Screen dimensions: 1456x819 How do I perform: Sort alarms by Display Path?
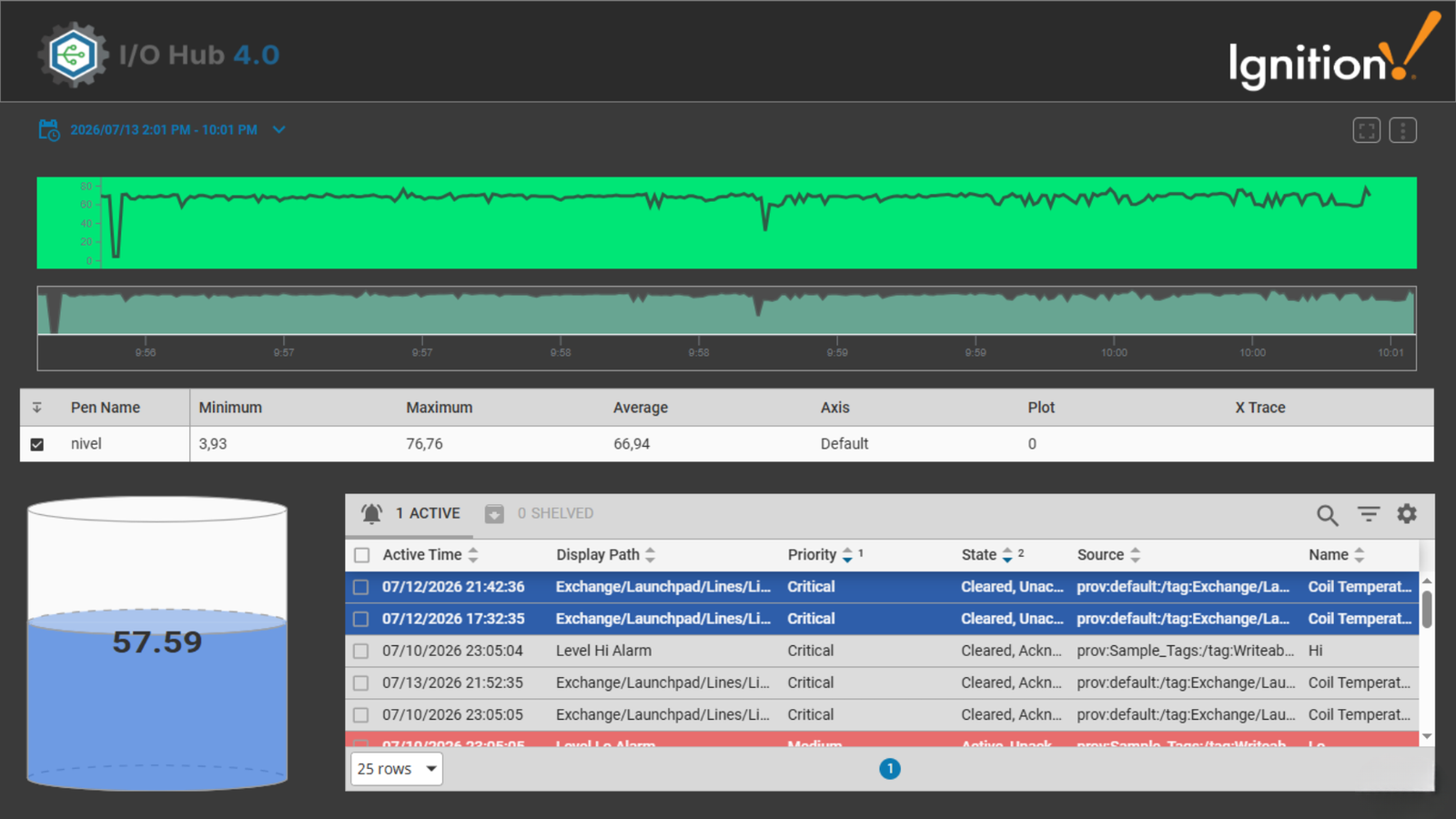605,555
